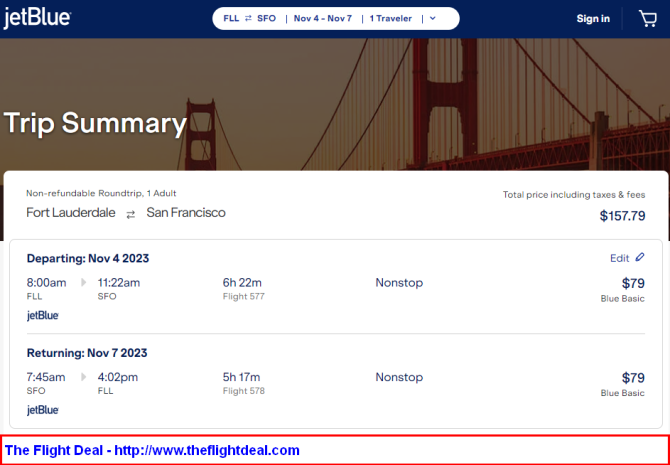
Task: Click return departure time 7:45am
Action: (x=46, y=377)
